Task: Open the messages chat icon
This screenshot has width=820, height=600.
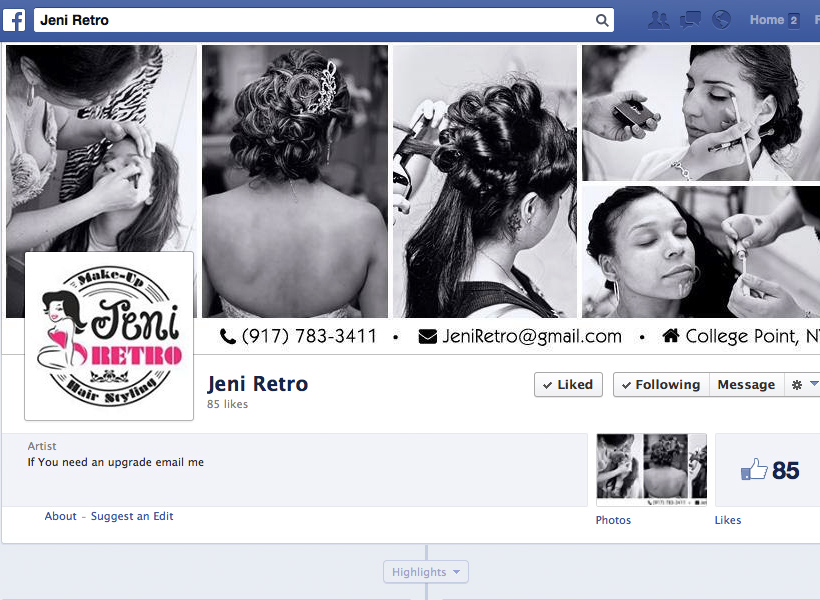Action: 690,20
